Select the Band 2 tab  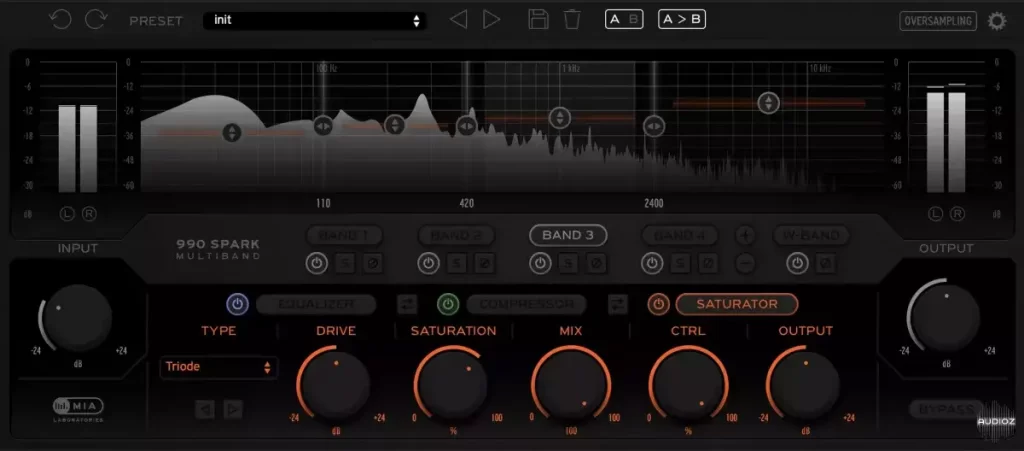[456, 236]
